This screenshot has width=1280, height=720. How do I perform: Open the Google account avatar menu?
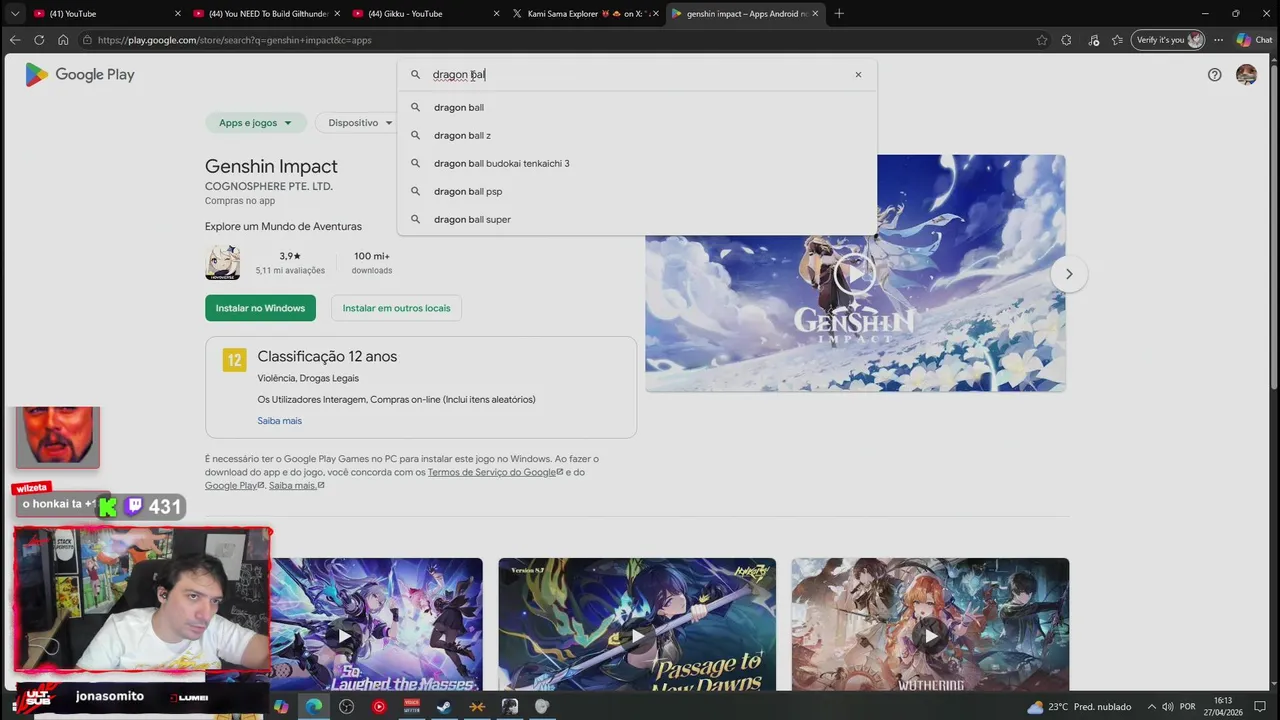[x=1246, y=75]
